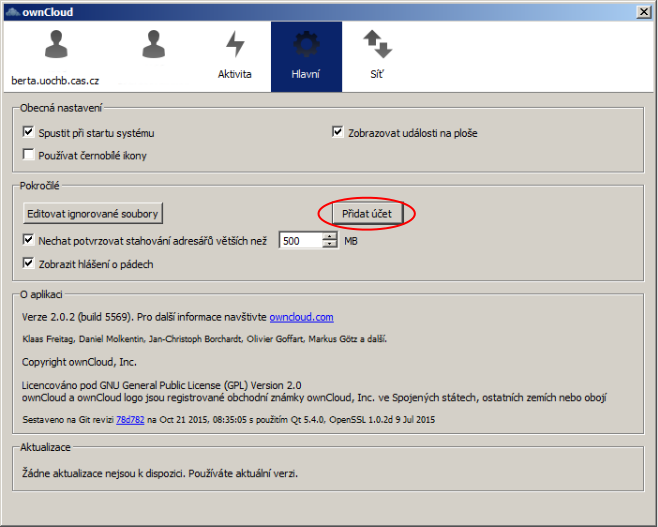This screenshot has height=527, width=658.
Task: Click the 'Klaas Freitag, Daniel Molkentin' authors text
Action: [x=83, y=339]
